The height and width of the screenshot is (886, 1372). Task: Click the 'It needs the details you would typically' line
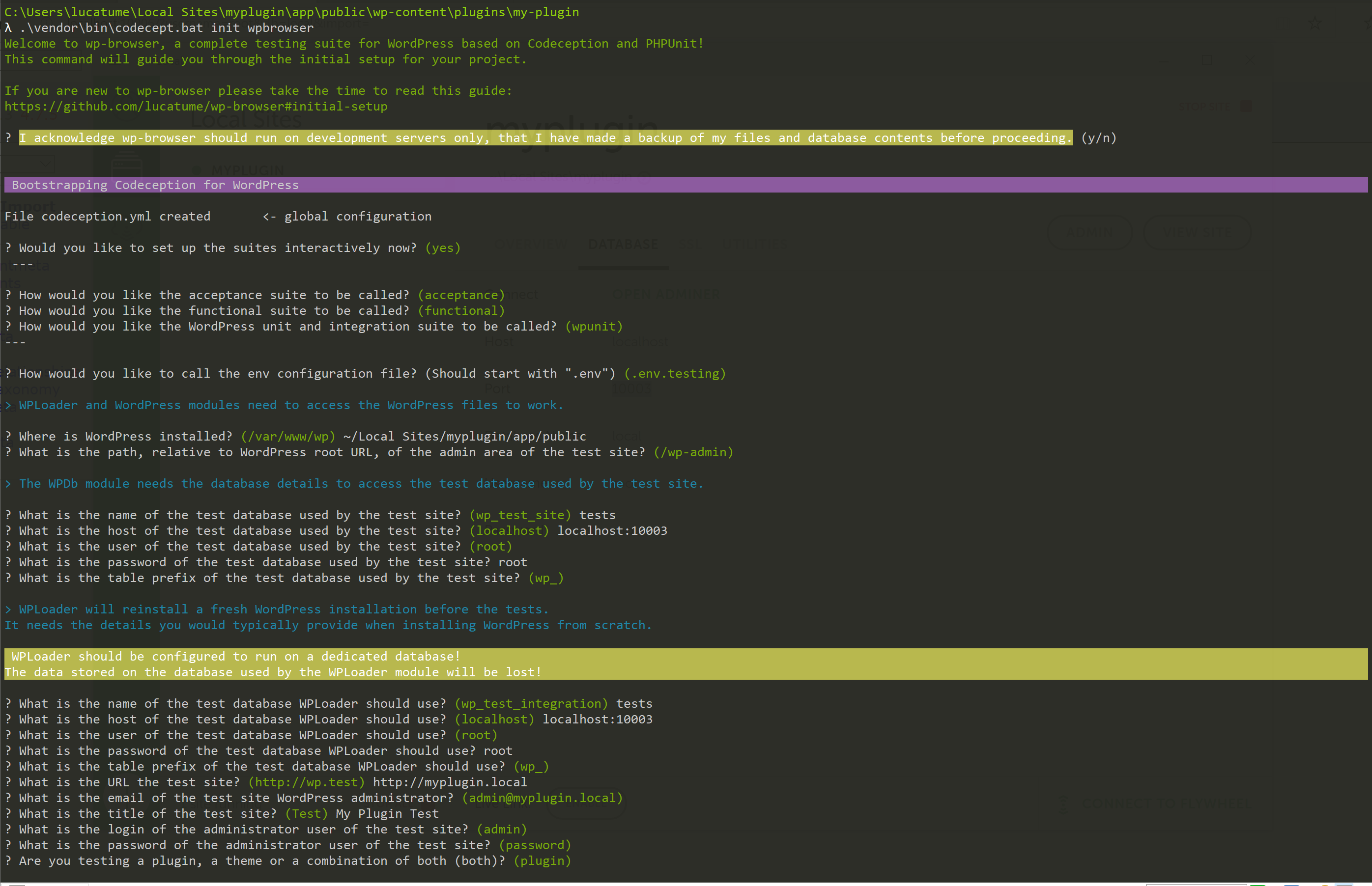[x=328, y=625]
